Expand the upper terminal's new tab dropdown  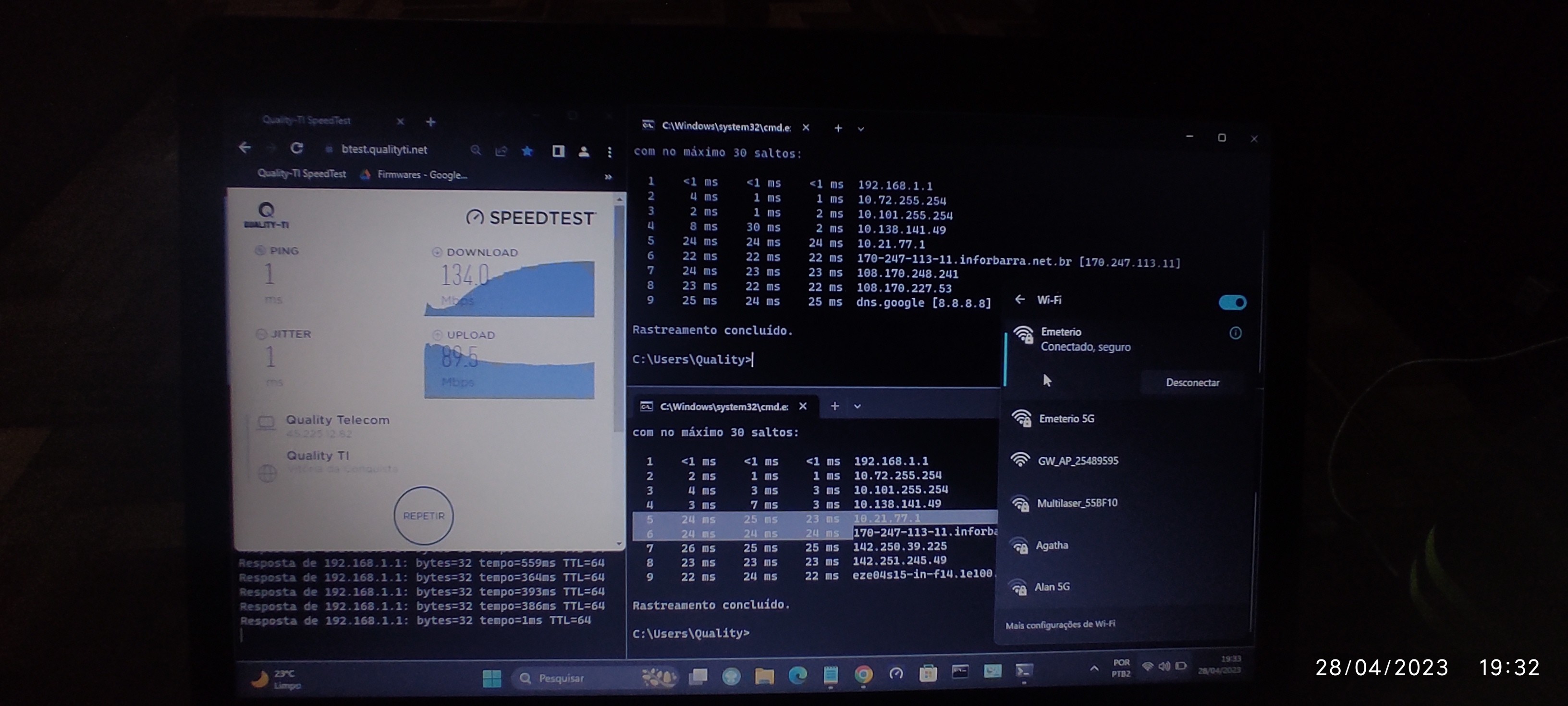click(x=861, y=129)
